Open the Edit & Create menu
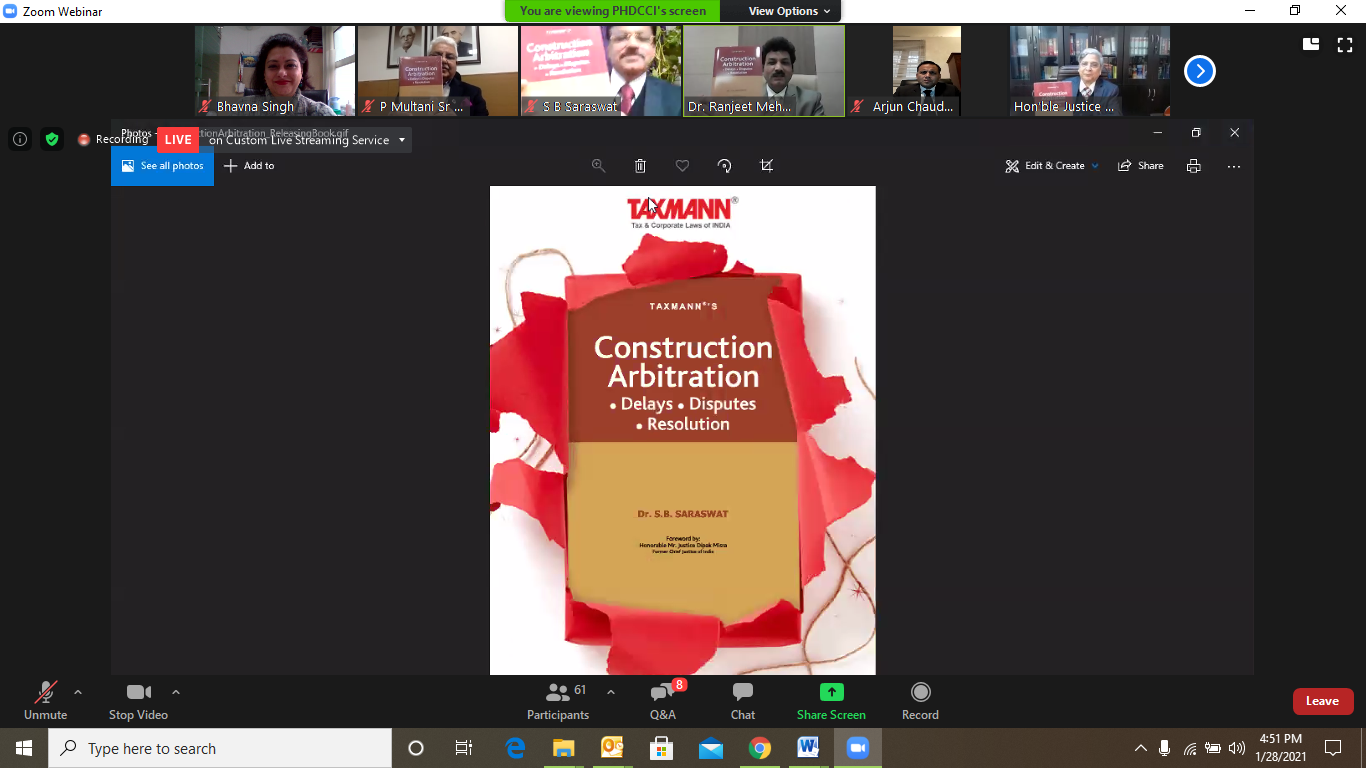 1052,166
